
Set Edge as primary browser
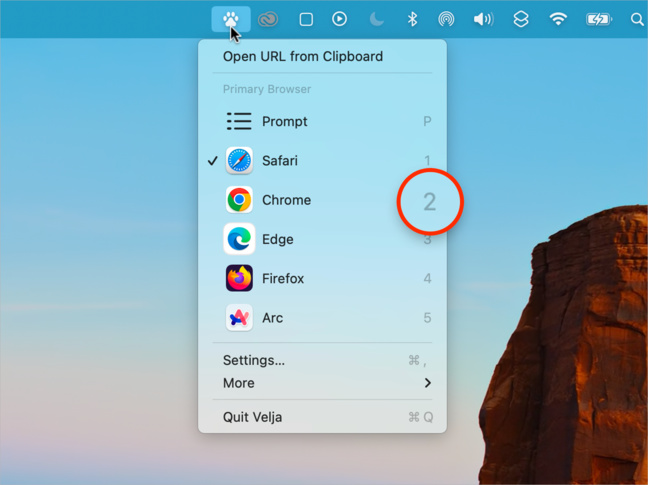[x=322, y=239]
